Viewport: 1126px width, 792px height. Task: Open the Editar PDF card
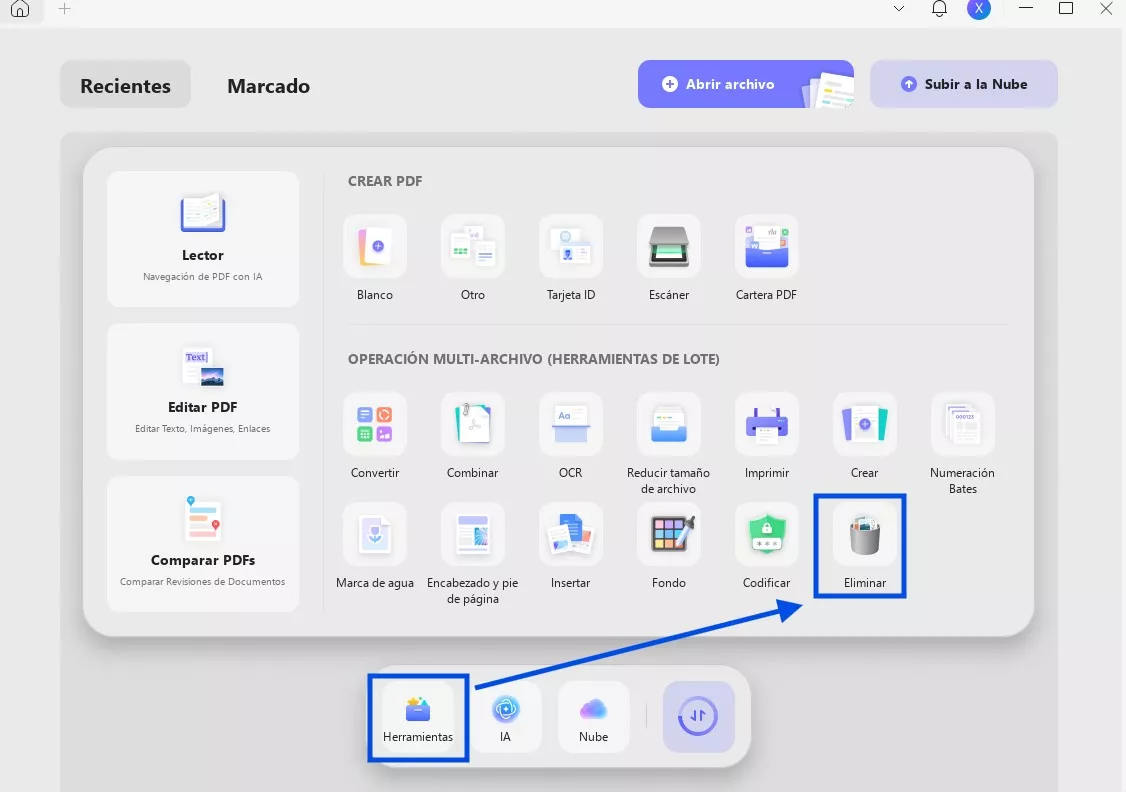click(x=203, y=391)
